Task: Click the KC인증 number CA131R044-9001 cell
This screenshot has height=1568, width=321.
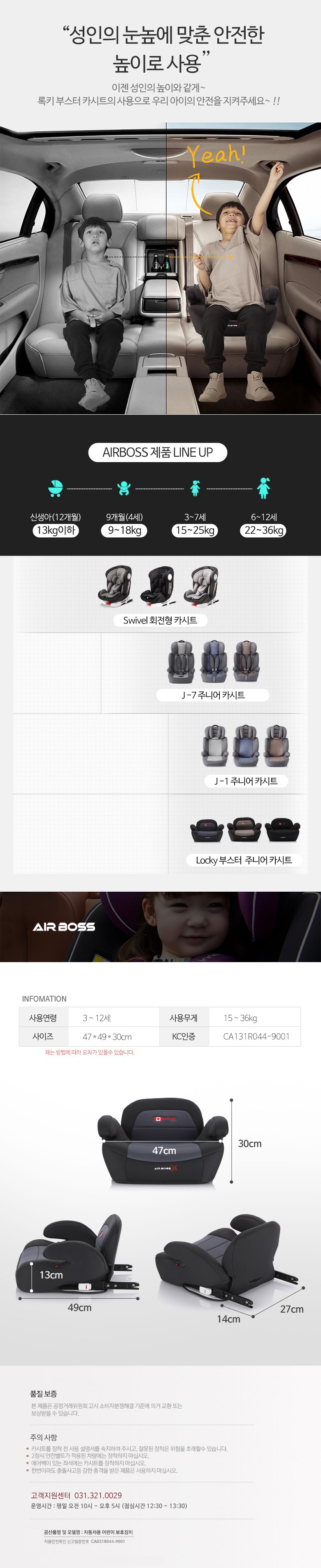Action: (x=256, y=1036)
